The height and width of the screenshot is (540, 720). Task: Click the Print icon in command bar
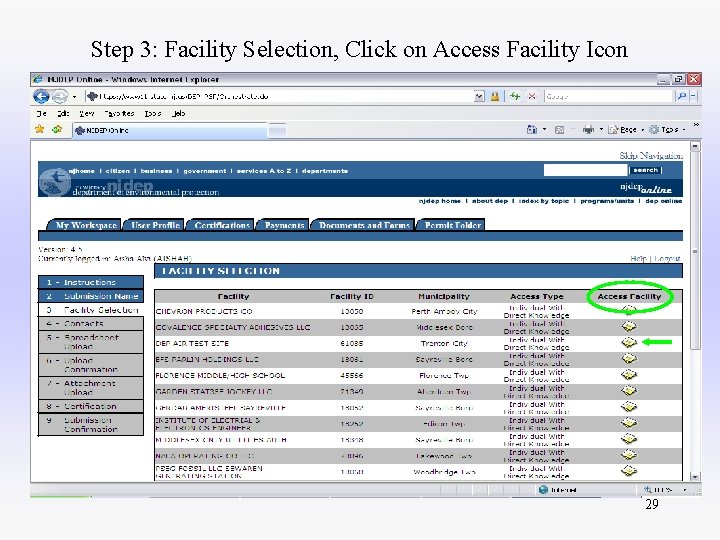tap(588, 130)
